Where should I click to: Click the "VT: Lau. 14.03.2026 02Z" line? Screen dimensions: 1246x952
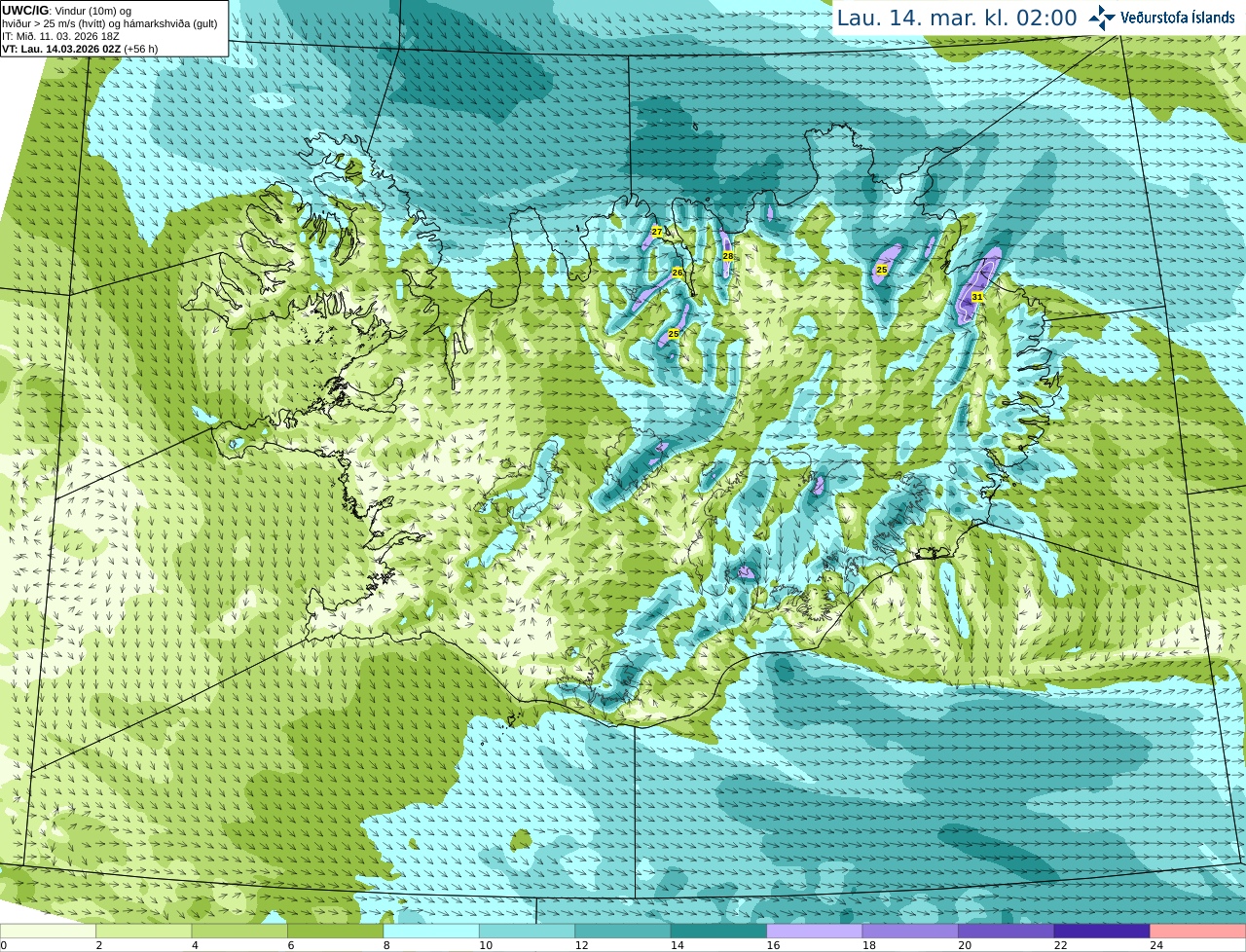(x=80, y=49)
